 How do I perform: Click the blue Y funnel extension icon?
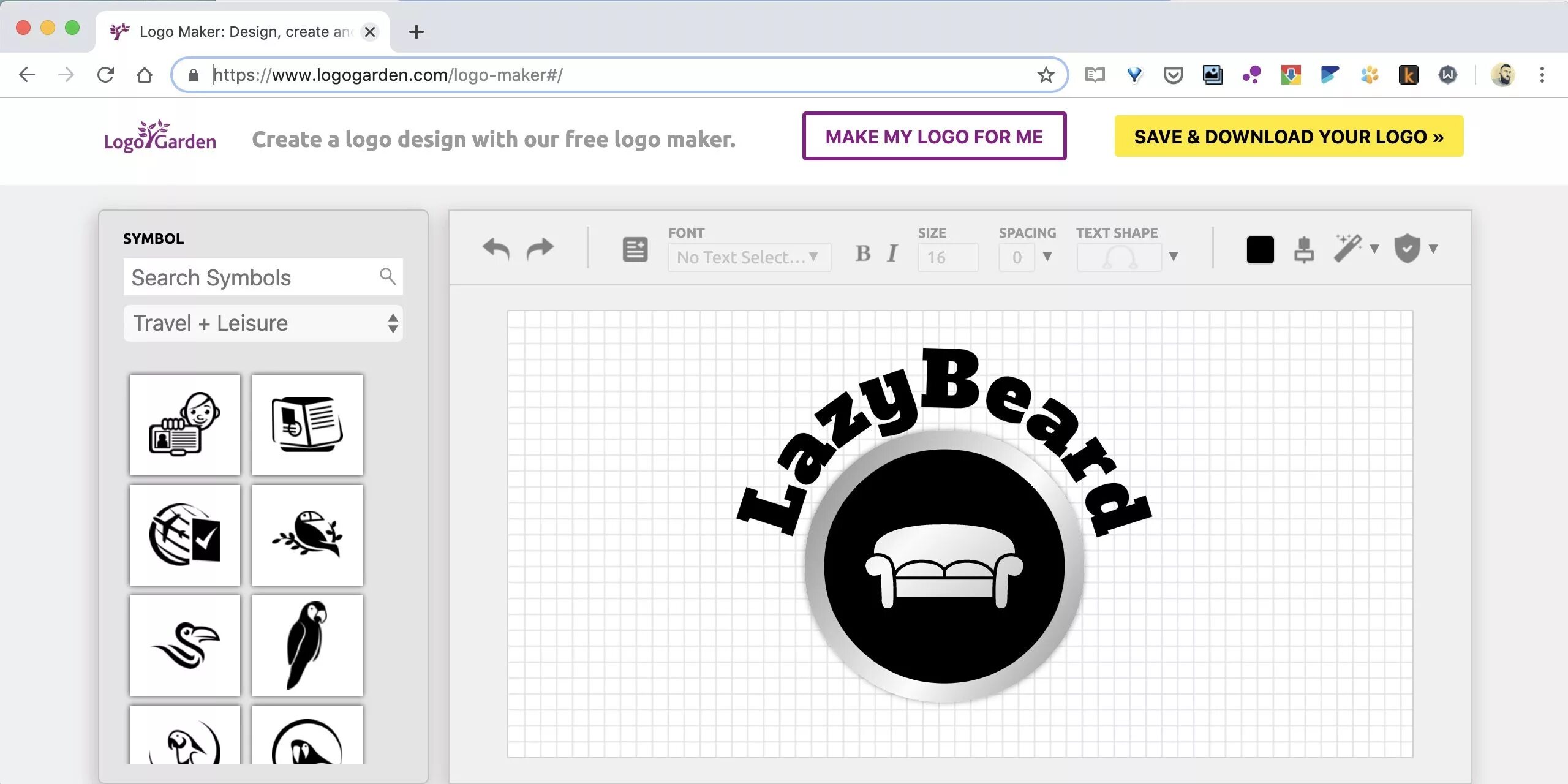pyautogui.click(x=1134, y=75)
